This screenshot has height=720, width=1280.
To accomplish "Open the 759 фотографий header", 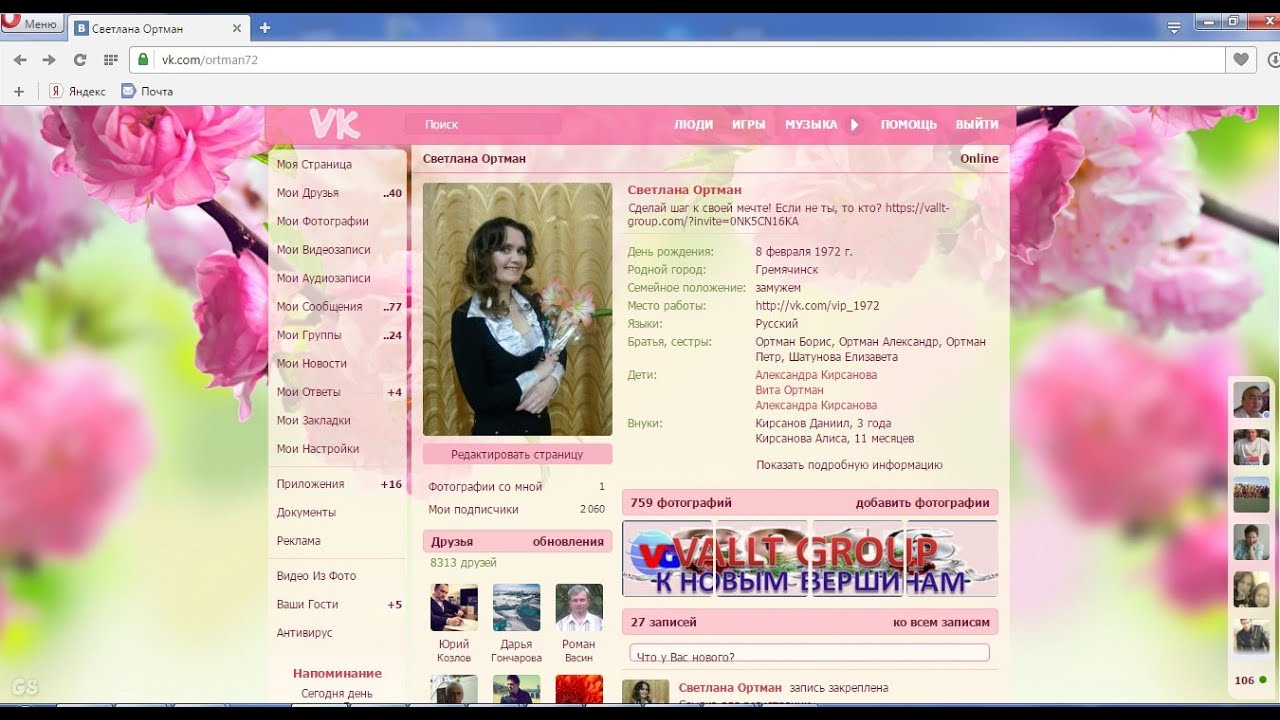I will tap(681, 503).
